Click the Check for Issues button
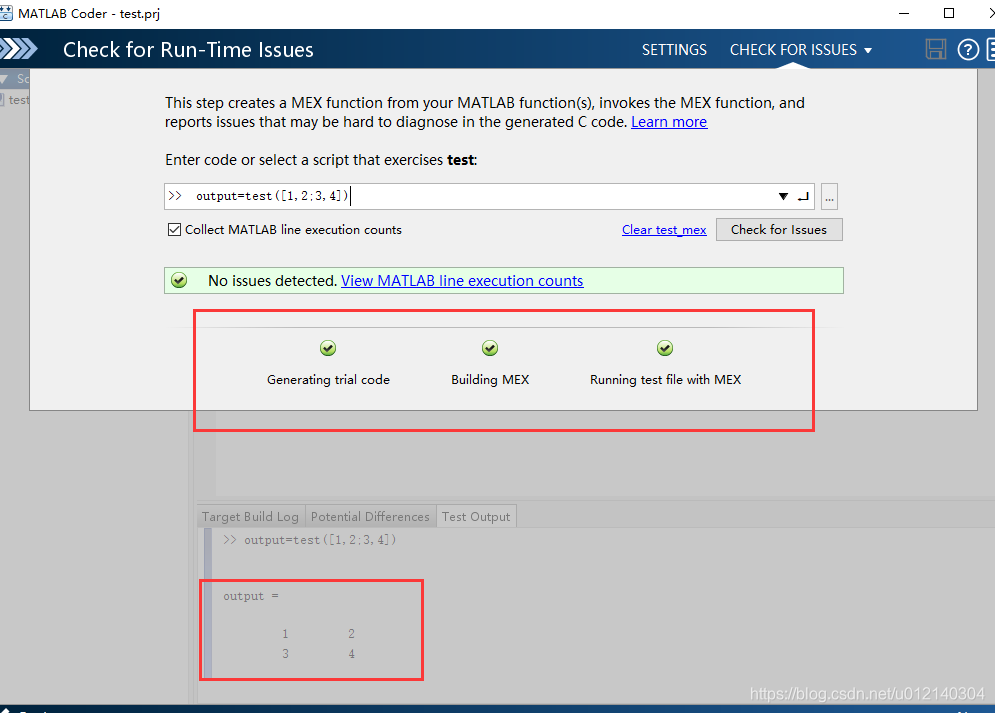The height and width of the screenshot is (713, 995). (x=779, y=230)
